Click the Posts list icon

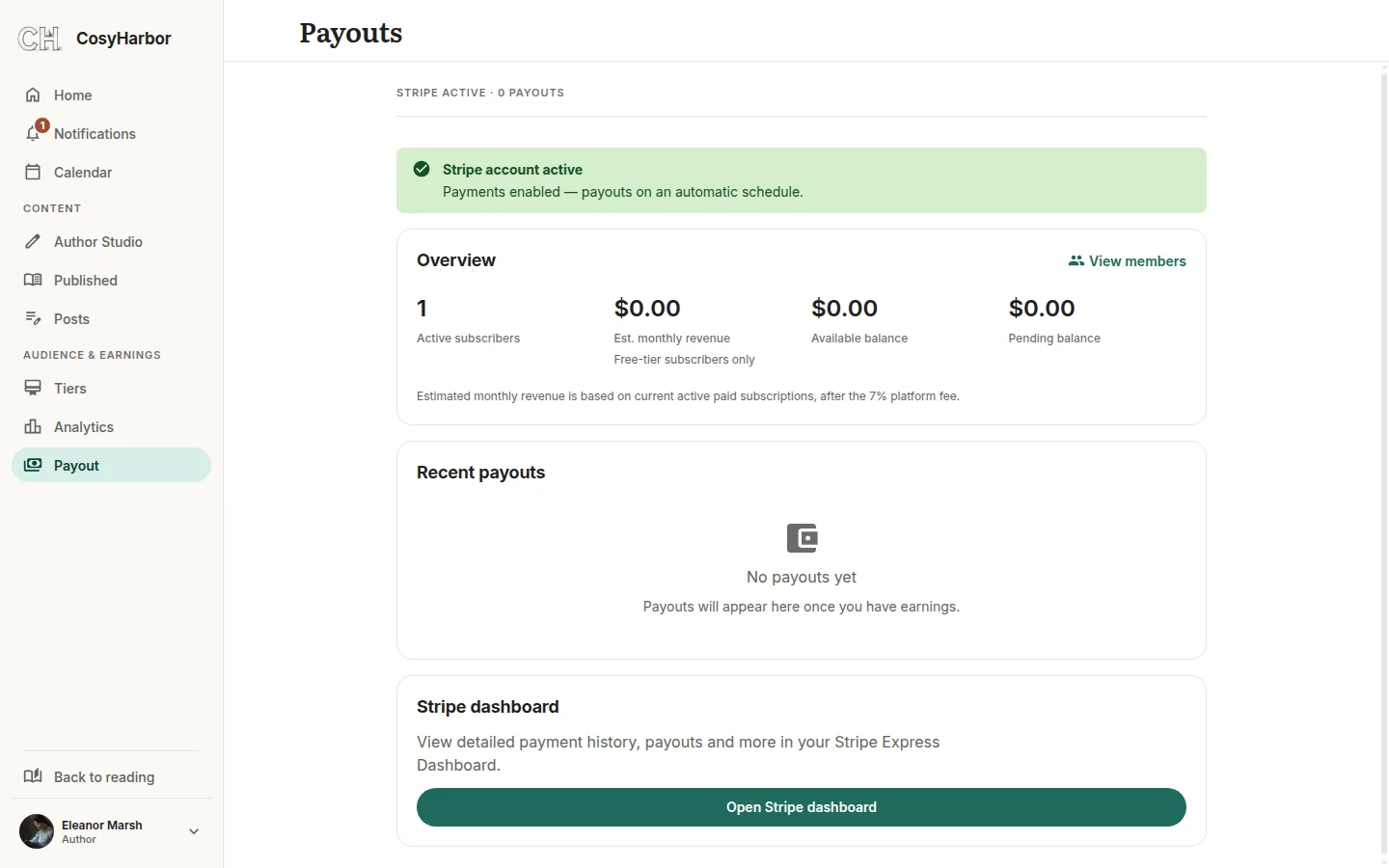click(33, 318)
